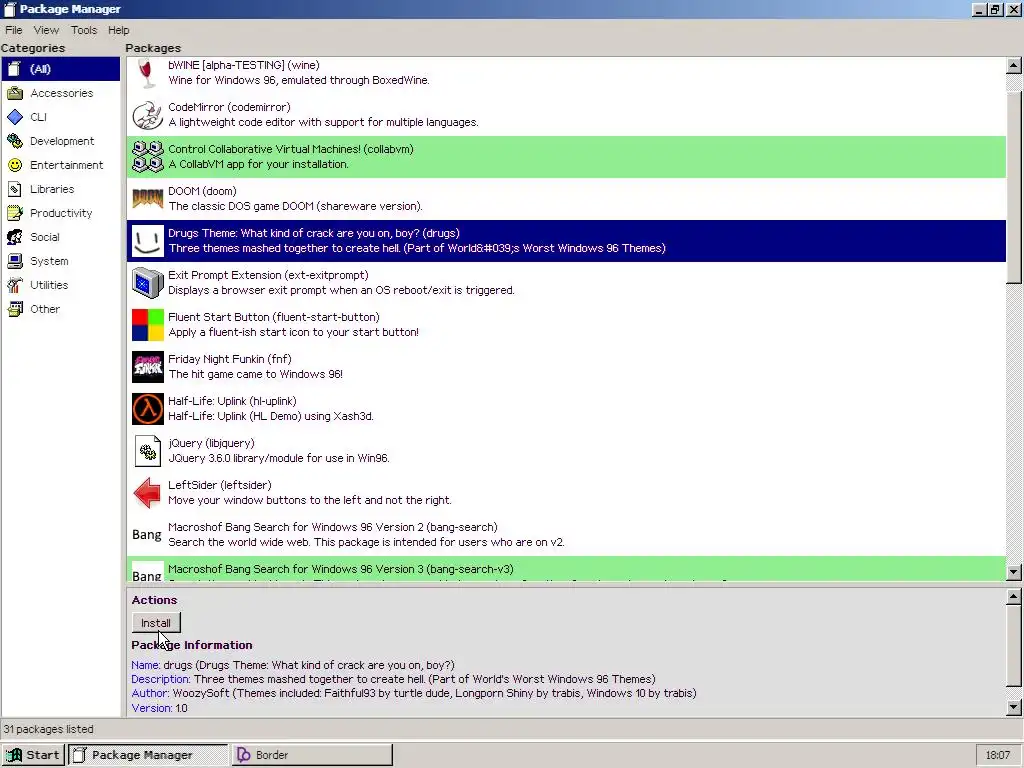
Task: Select the Friday Night Funkin icon
Action: point(148,367)
